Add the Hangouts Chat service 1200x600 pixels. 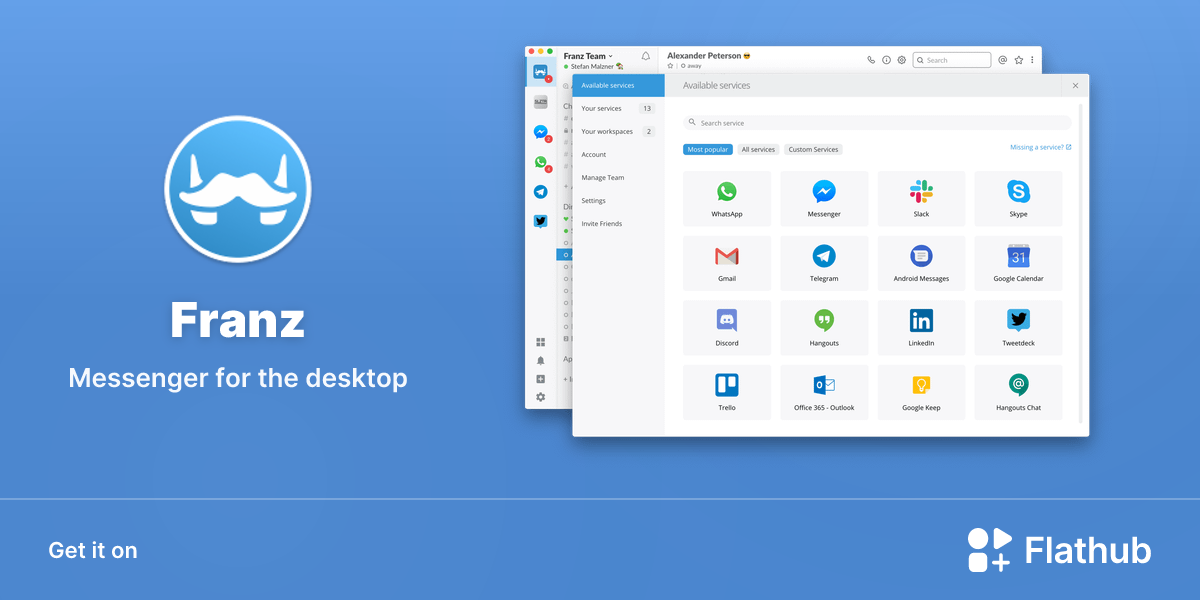tap(1018, 392)
